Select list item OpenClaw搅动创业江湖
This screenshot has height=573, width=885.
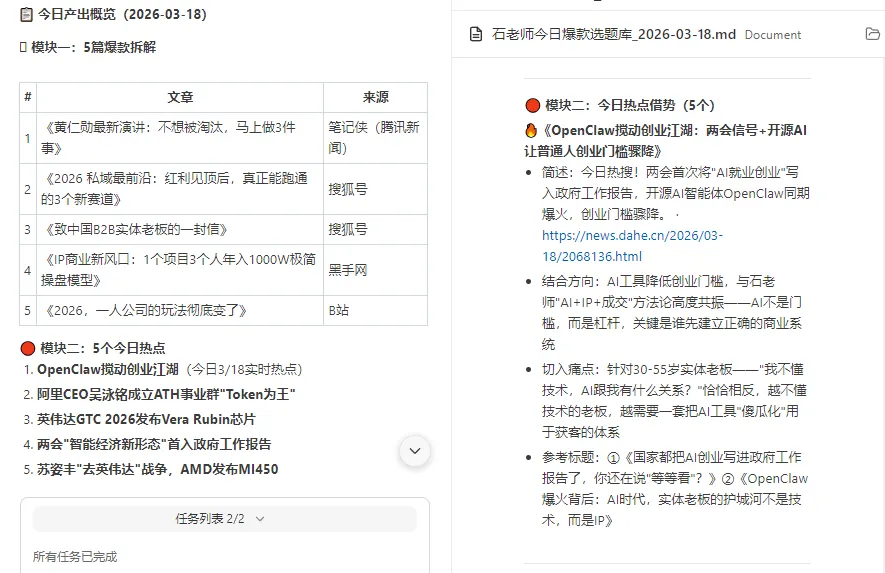170,370
